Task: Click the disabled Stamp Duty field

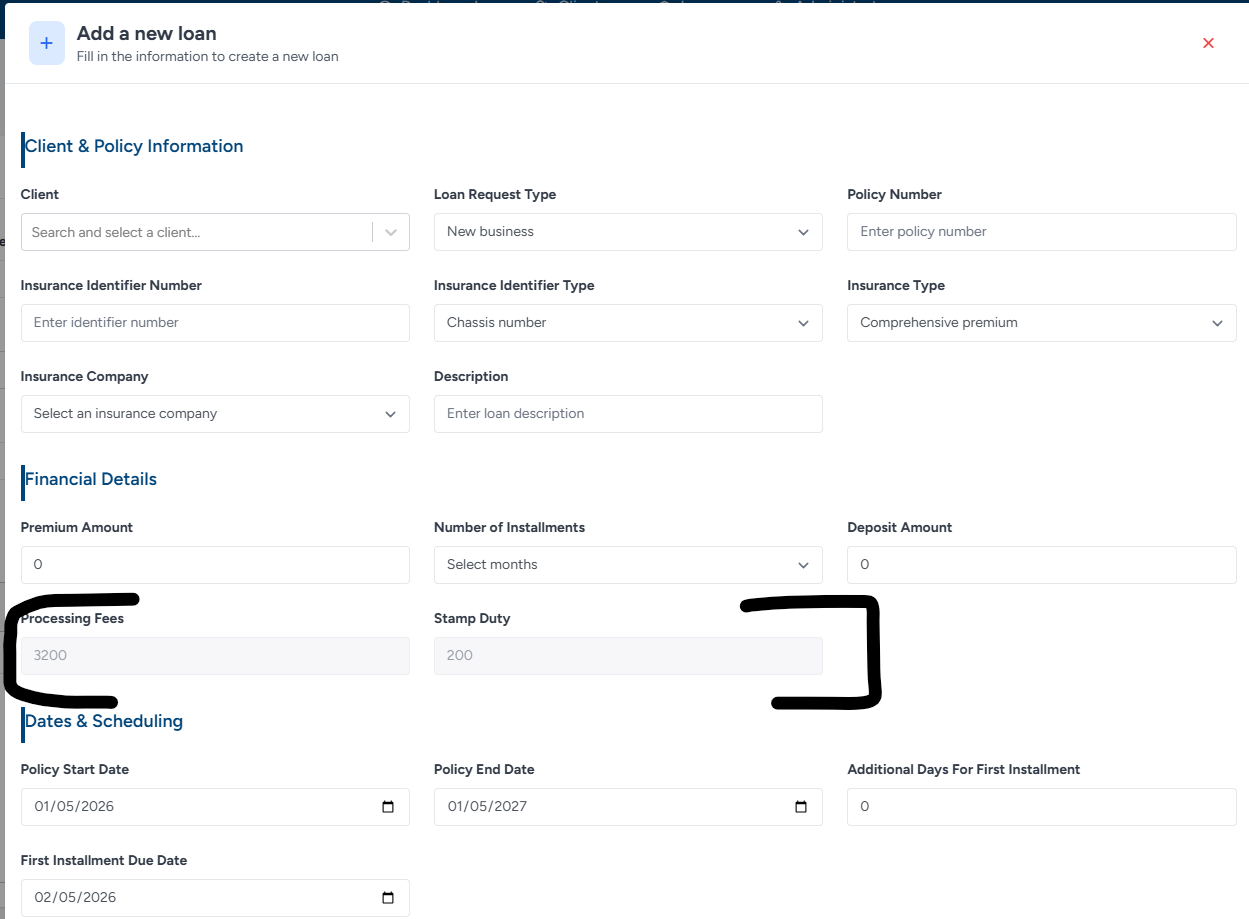Action: coord(627,656)
